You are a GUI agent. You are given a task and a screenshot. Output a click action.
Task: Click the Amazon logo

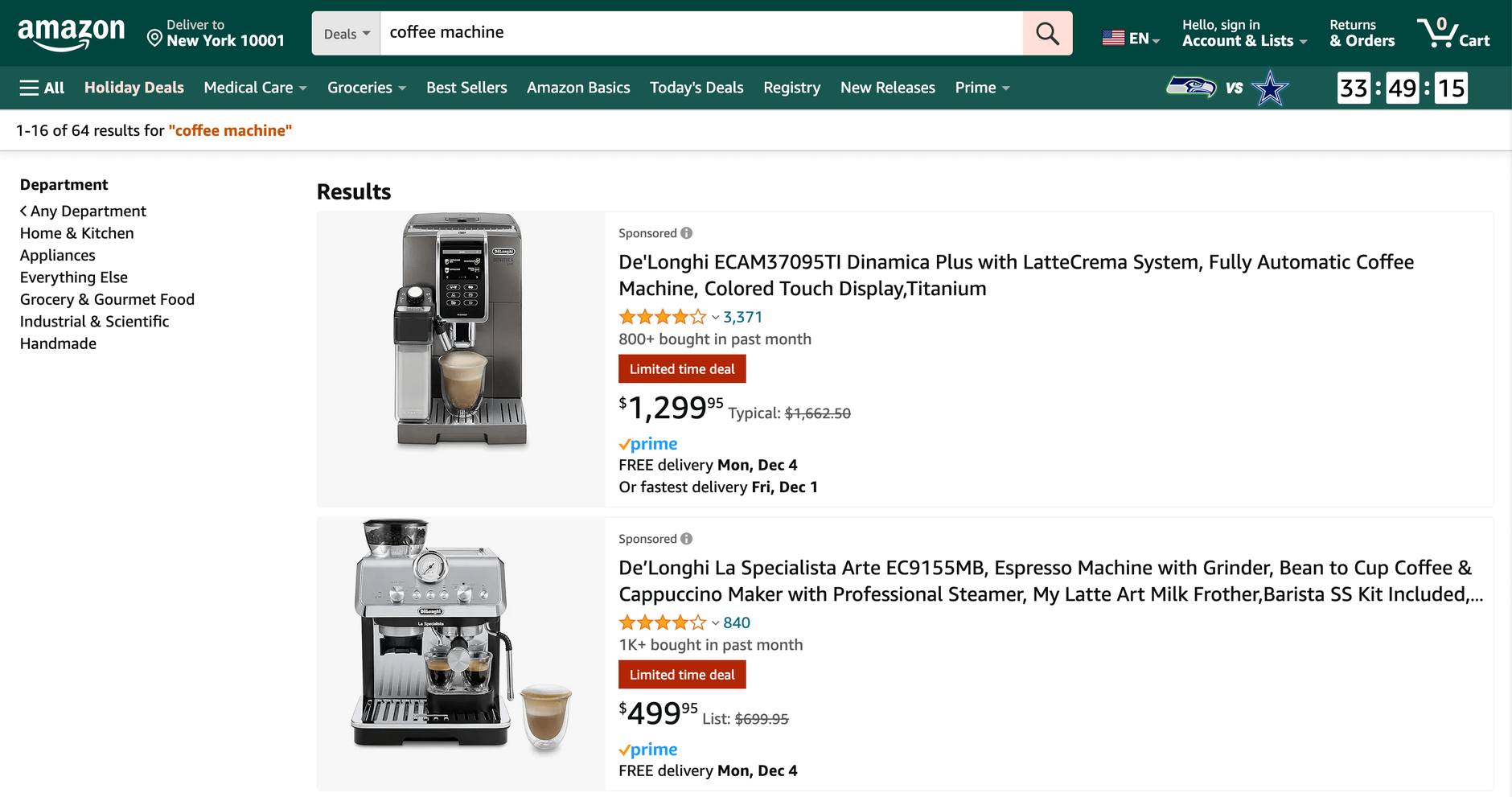coord(71,34)
